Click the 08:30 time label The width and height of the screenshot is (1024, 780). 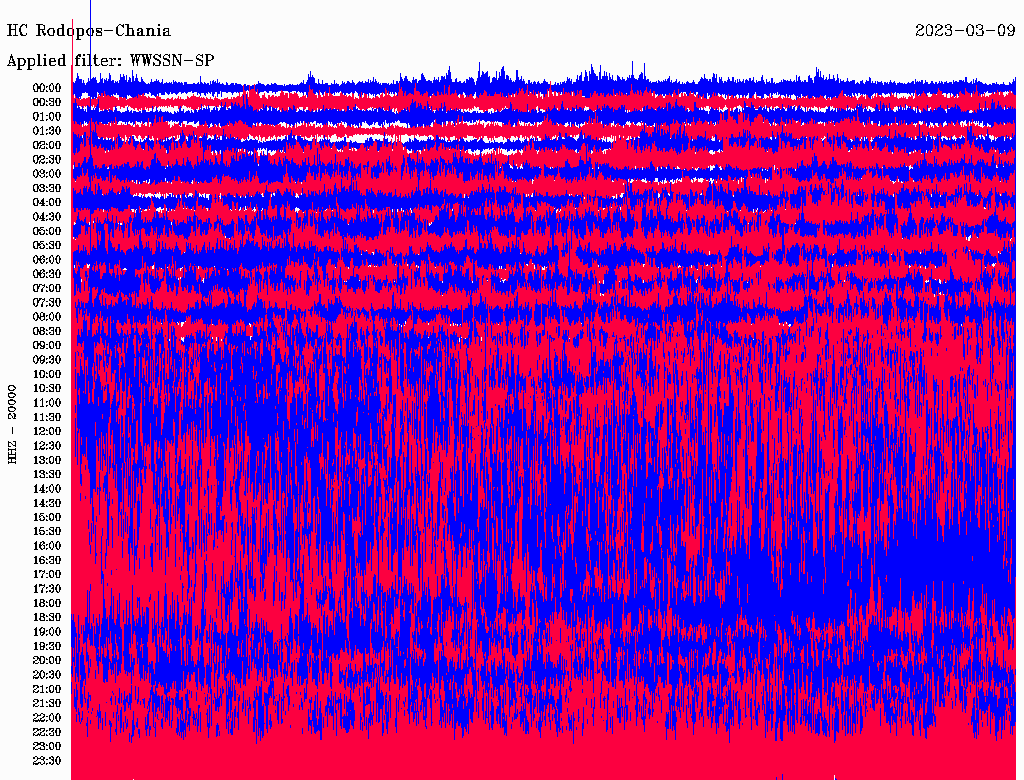click(47, 331)
